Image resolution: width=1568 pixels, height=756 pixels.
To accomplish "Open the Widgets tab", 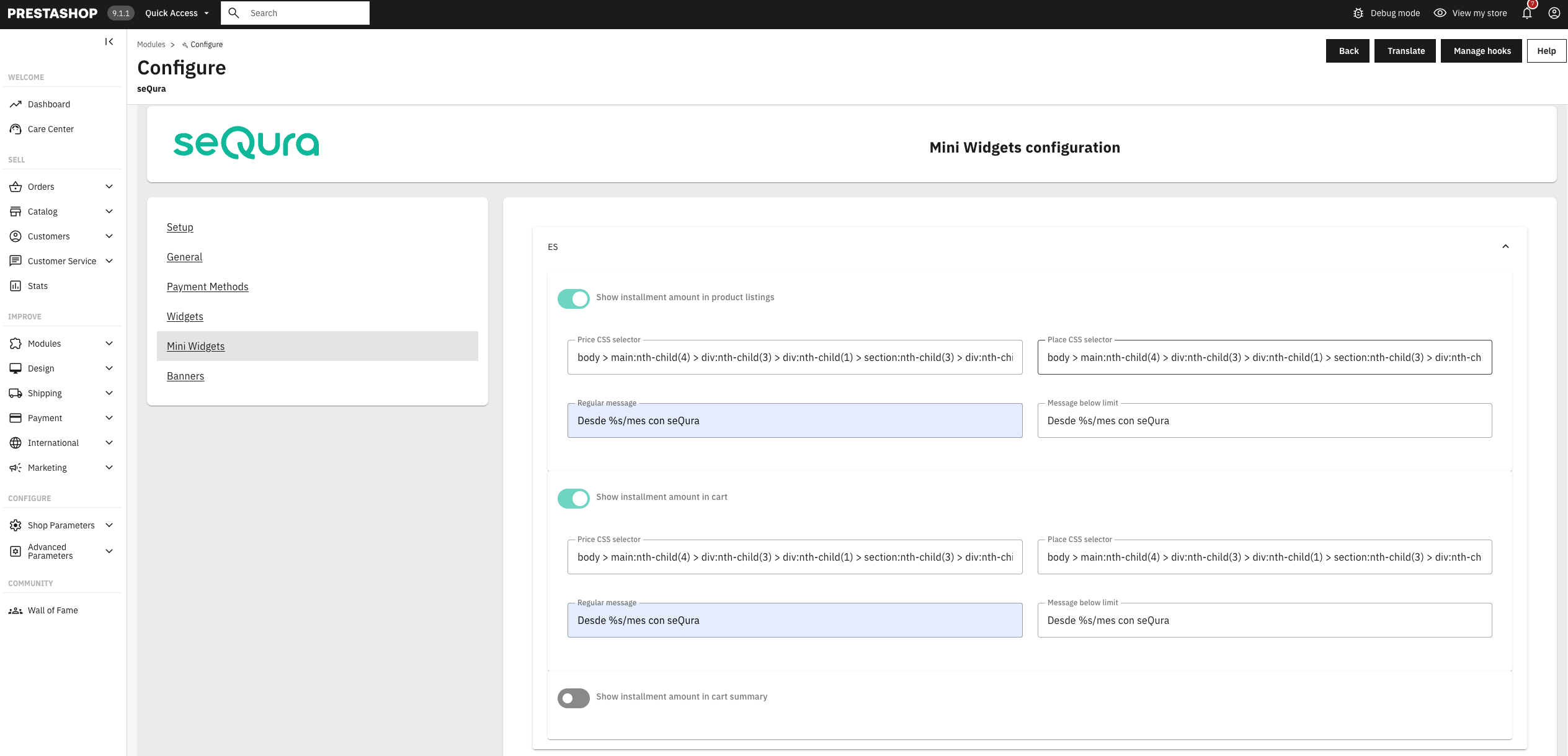I will point(185,316).
